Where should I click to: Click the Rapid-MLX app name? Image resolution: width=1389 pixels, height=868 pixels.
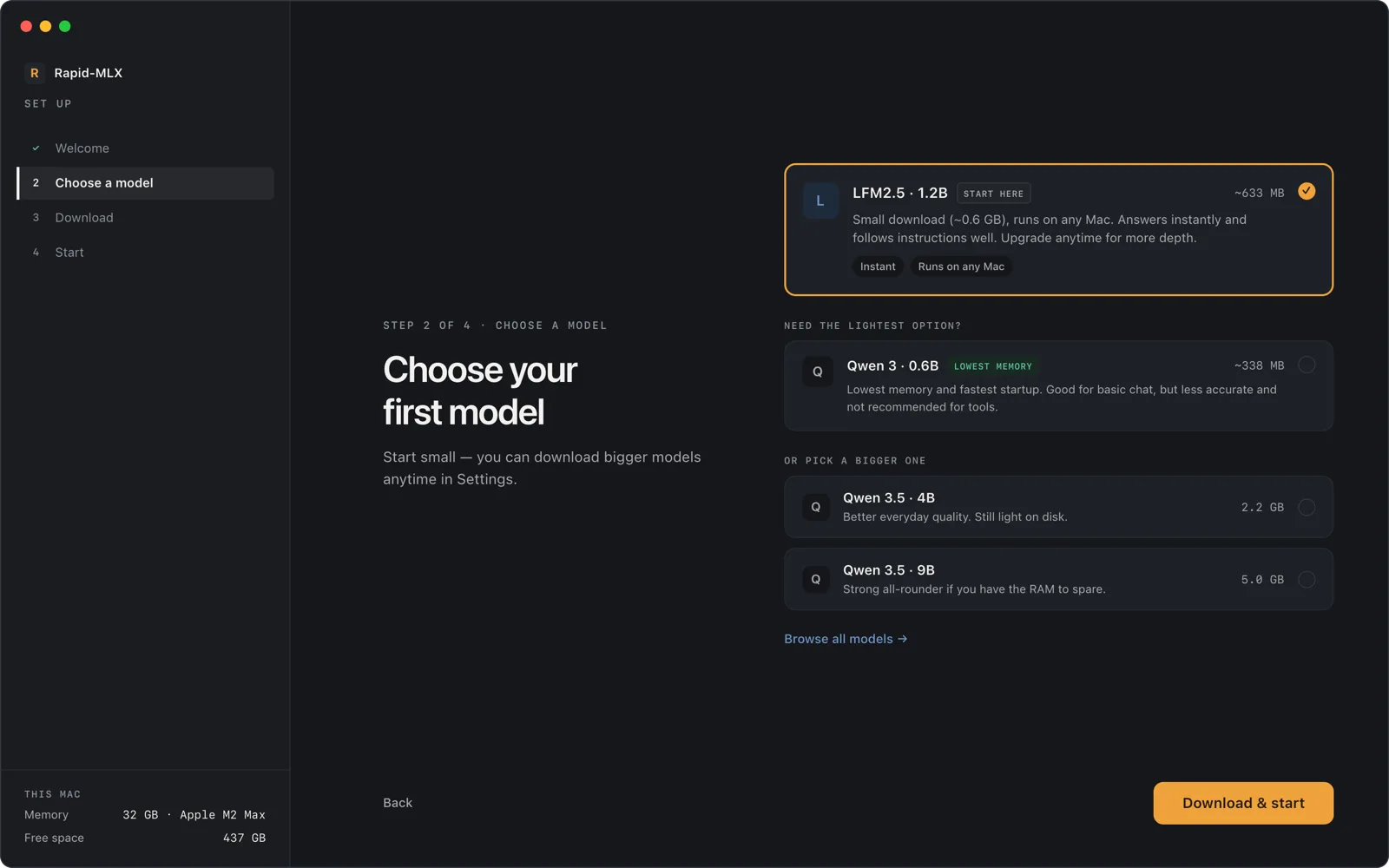coord(88,73)
